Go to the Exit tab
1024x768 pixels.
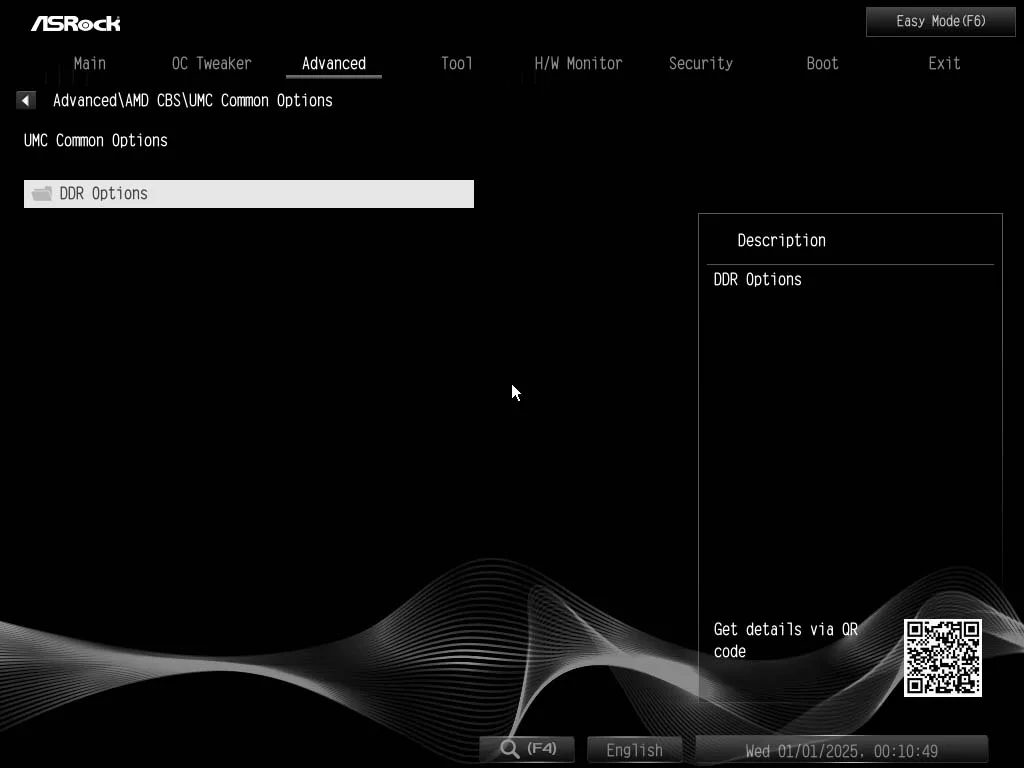tap(944, 63)
